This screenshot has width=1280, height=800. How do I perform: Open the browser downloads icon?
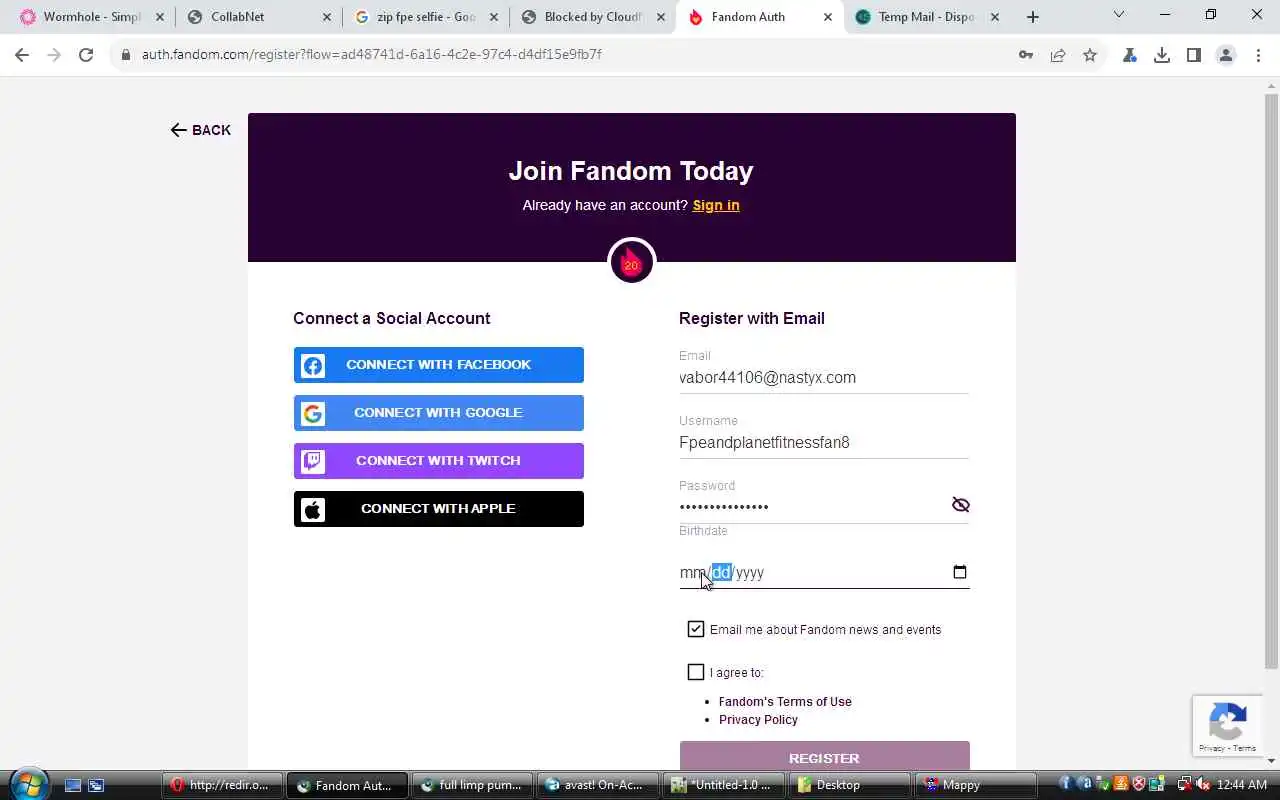pos(1162,55)
